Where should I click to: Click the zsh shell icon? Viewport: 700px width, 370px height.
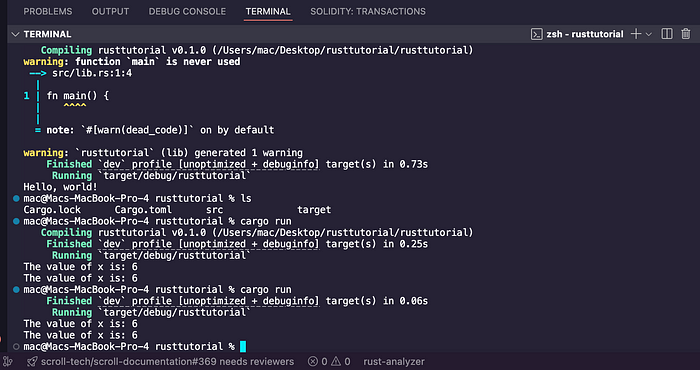[x=537, y=34]
